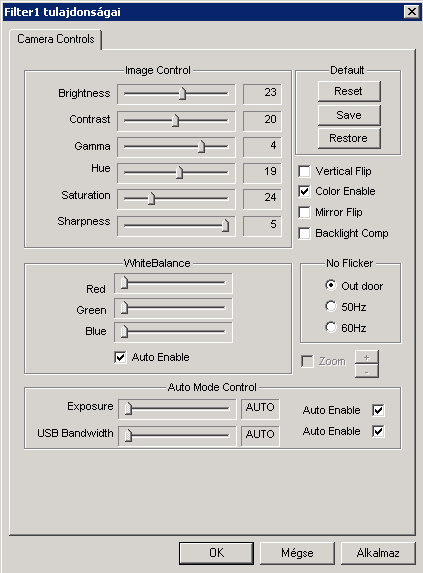Select the Sharpness value field showing 5
Image resolution: width=423 pixels, height=573 pixels.
click(262, 226)
